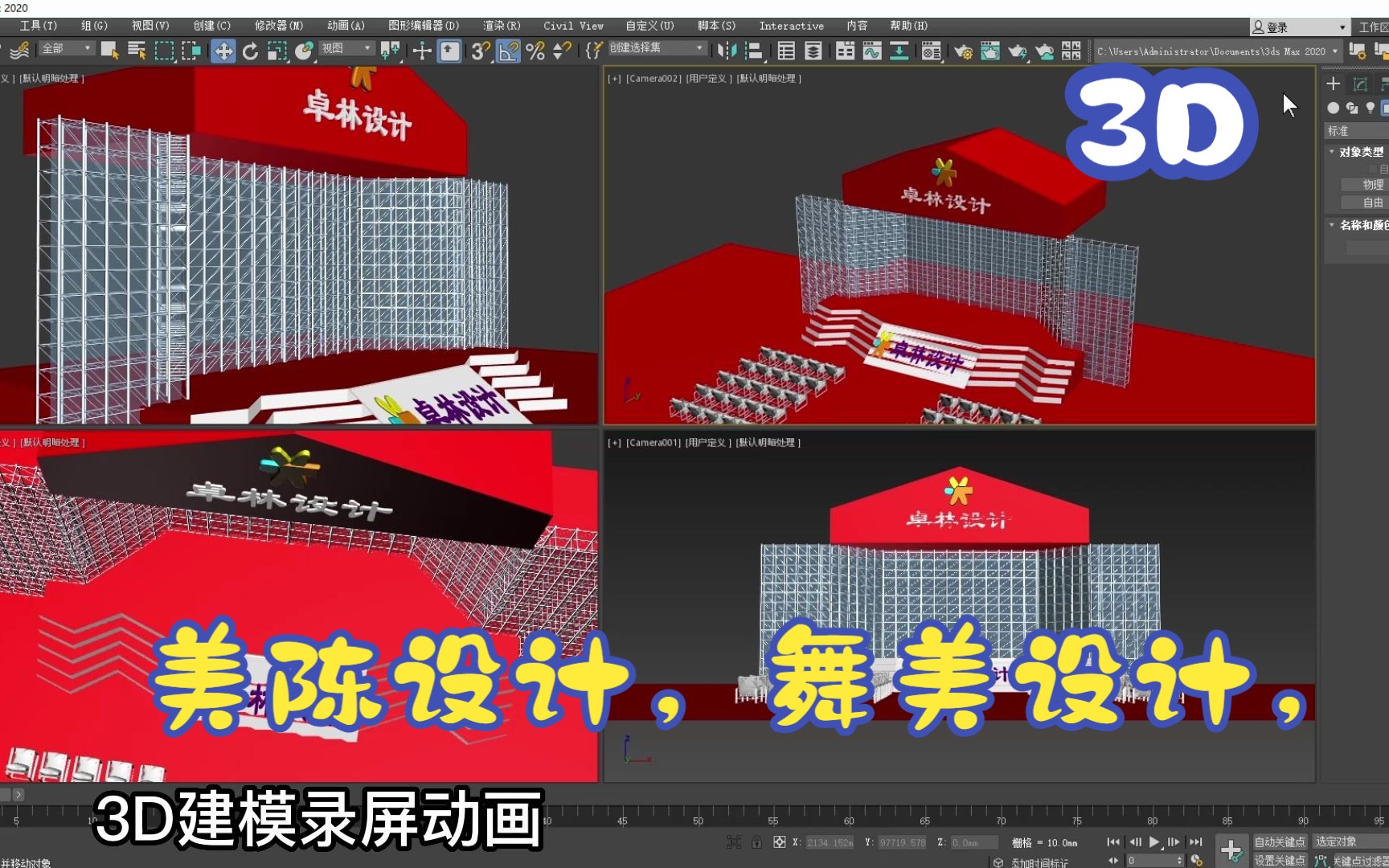The width and height of the screenshot is (1389, 868).
Task: Click the 设置关键点 set key button
Action: 1280,860
